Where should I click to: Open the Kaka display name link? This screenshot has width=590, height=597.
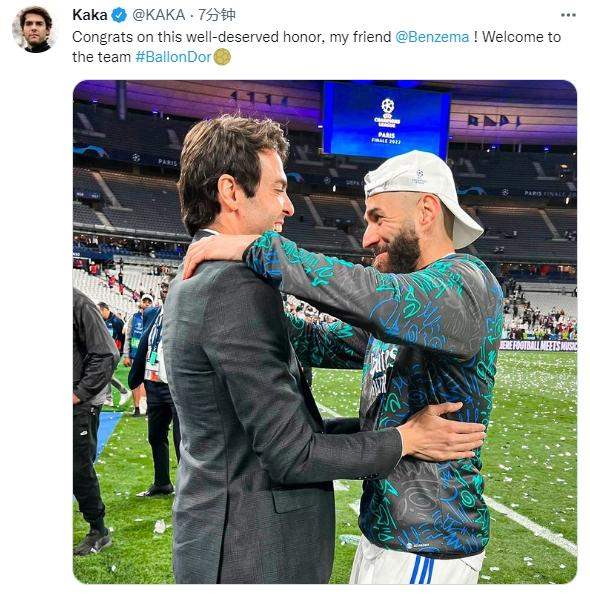coord(90,15)
